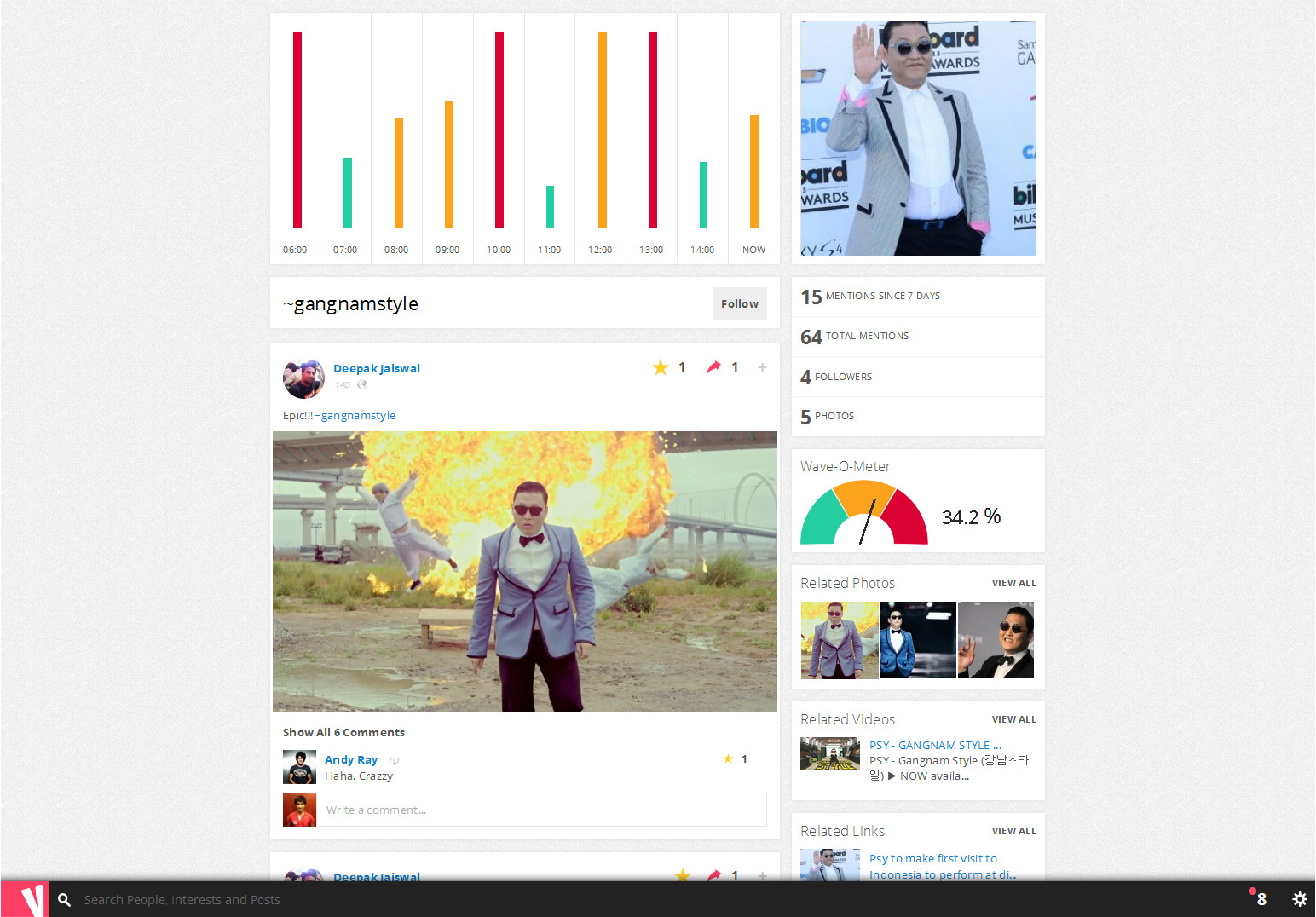The height and width of the screenshot is (917, 1316).
Task: View all Related Photos
Action: pos(1013,583)
